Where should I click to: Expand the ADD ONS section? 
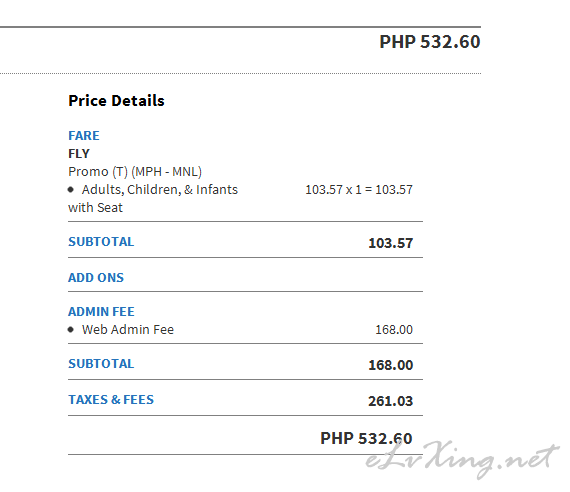point(96,277)
